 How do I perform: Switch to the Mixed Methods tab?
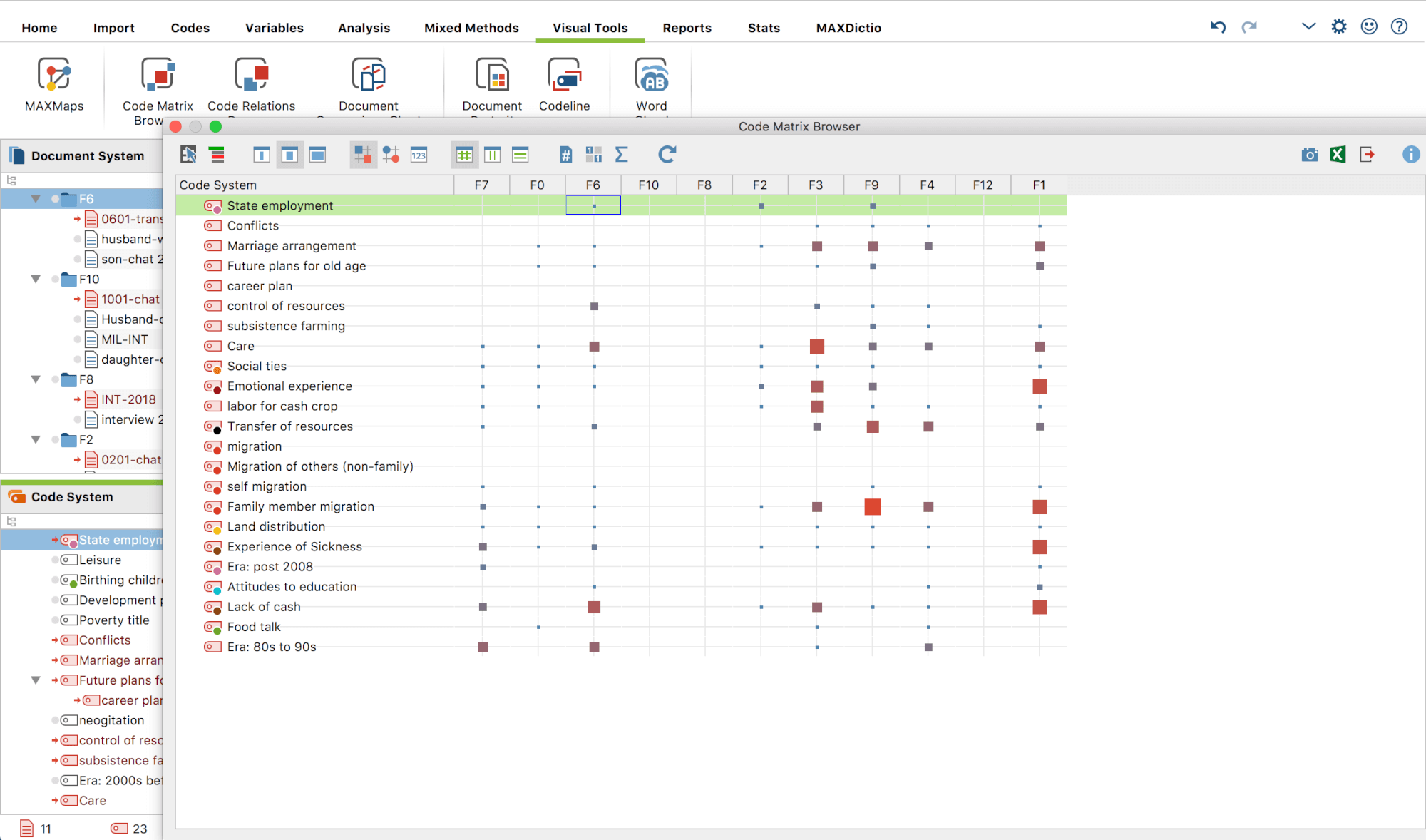(471, 28)
